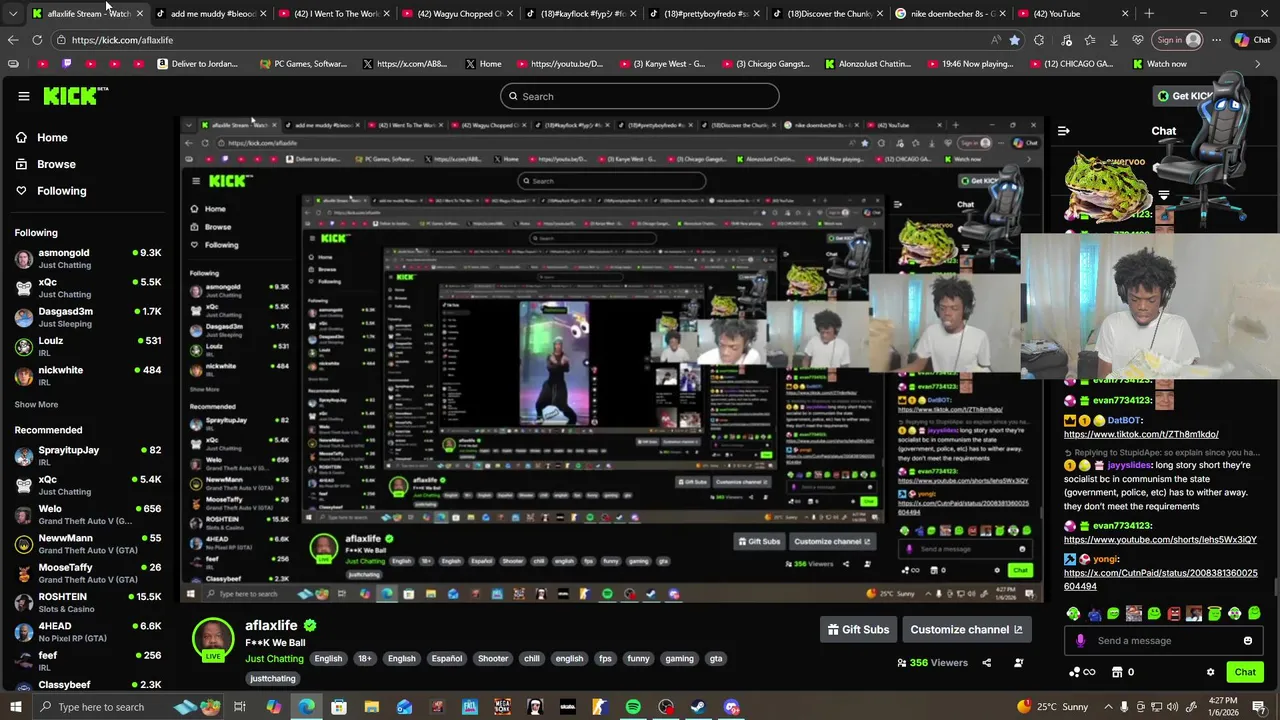1280x720 pixels.
Task: Open Dasgasd3m channel in Following list
Action: 88,317
